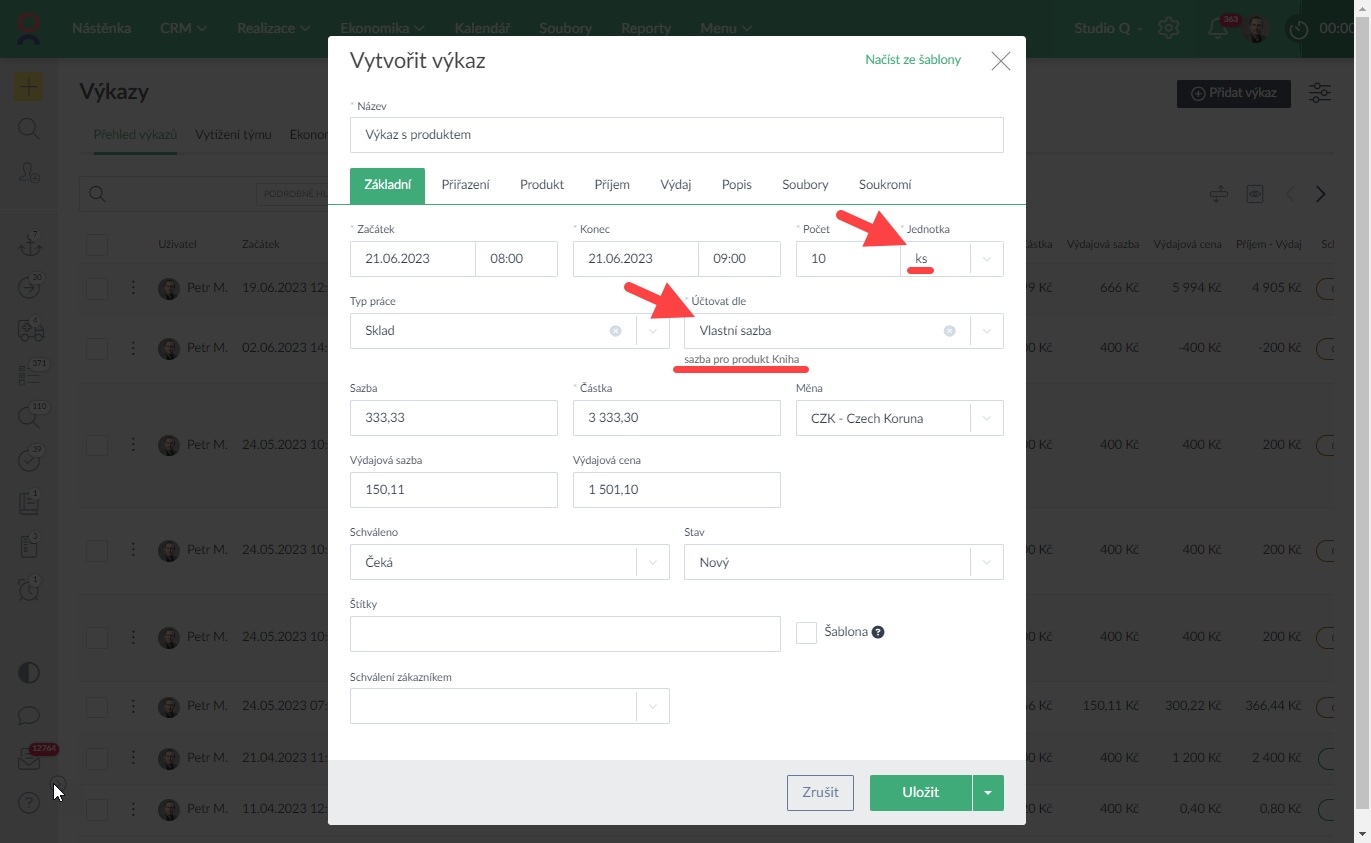This screenshot has width=1371, height=843.
Task: Tick the select-all checkbox in table header
Action: click(96, 244)
